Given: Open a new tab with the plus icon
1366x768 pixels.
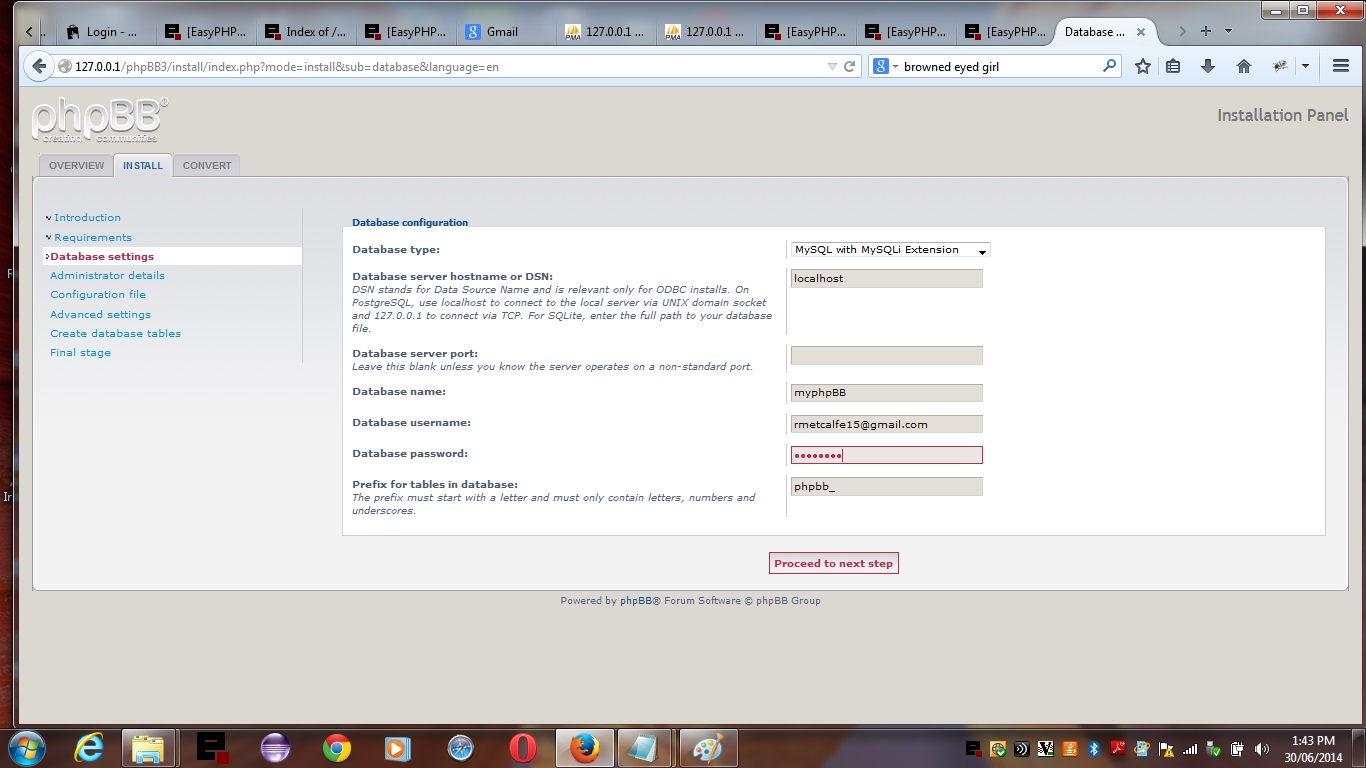Looking at the screenshot, I should 1206,31.
